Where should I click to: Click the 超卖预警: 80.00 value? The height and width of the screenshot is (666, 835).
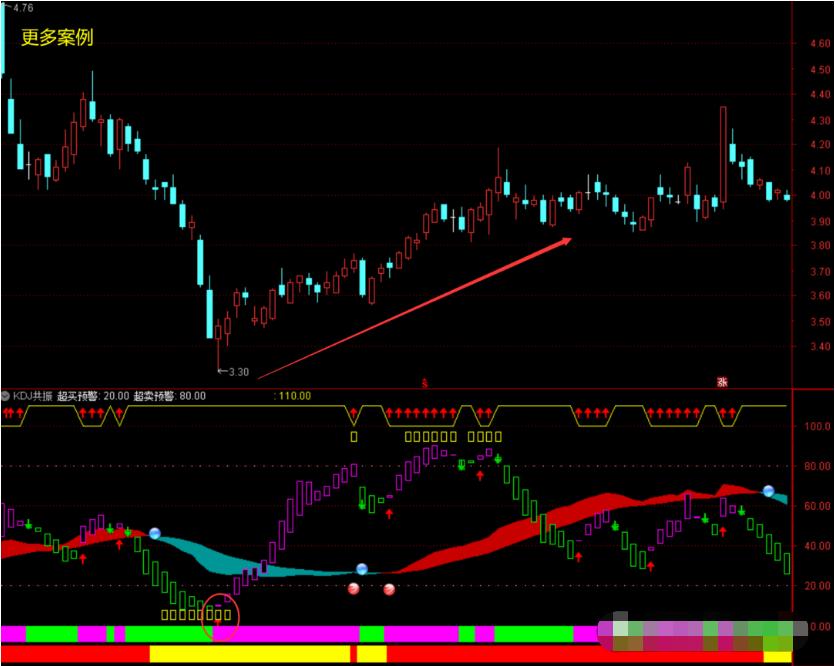169,396
